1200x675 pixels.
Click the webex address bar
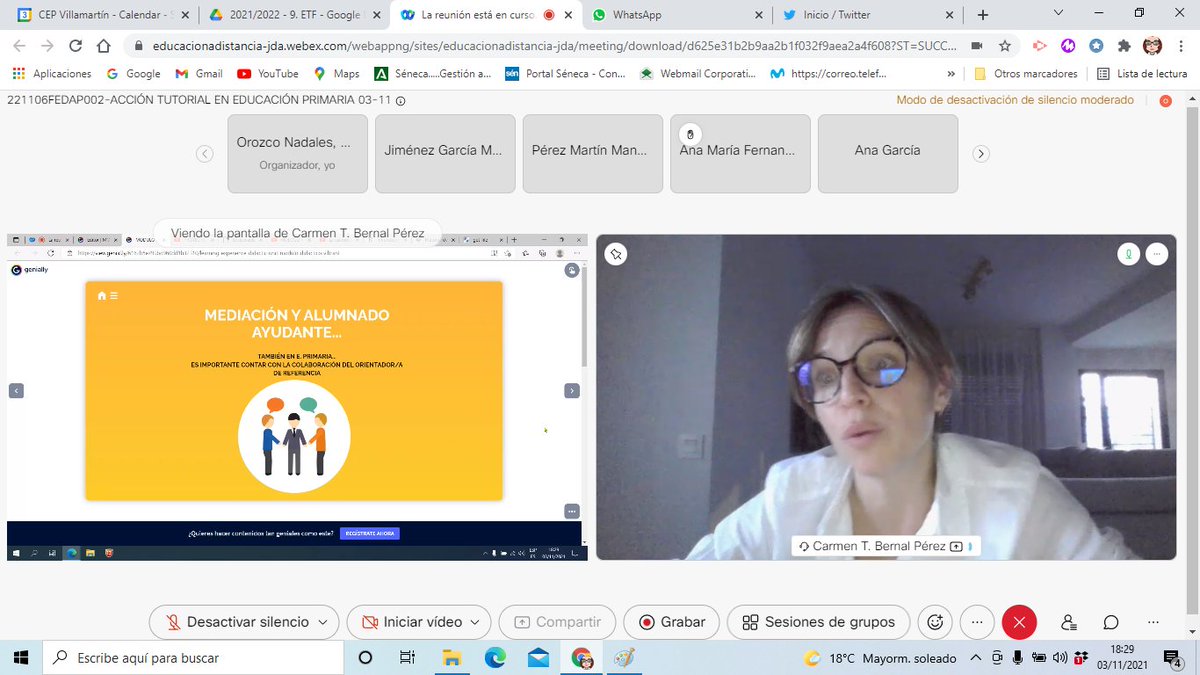pyautogui.click(x=553, y=46)
